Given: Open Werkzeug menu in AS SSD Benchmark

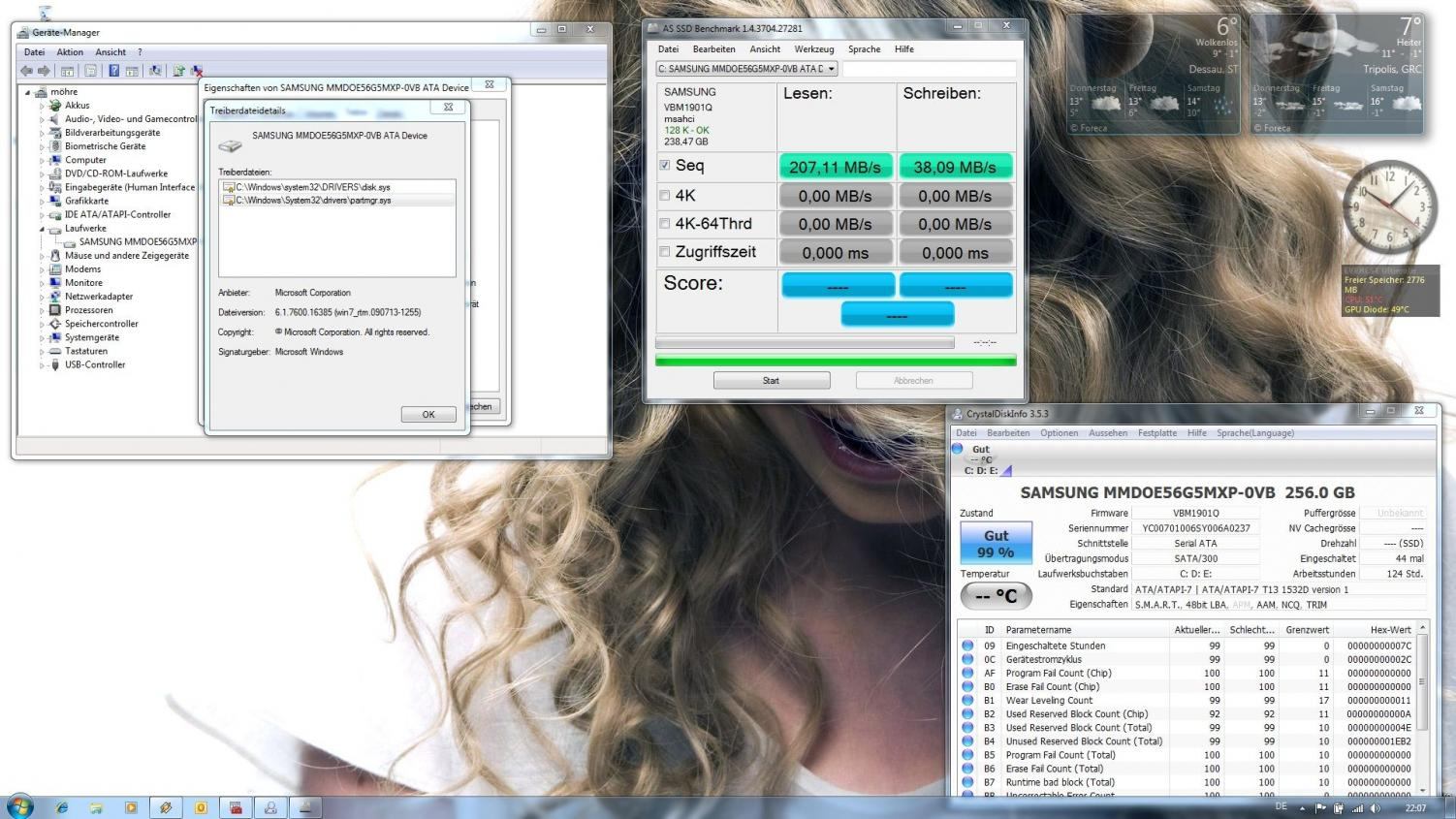Looking at the screenshot, I should [813, 49].
